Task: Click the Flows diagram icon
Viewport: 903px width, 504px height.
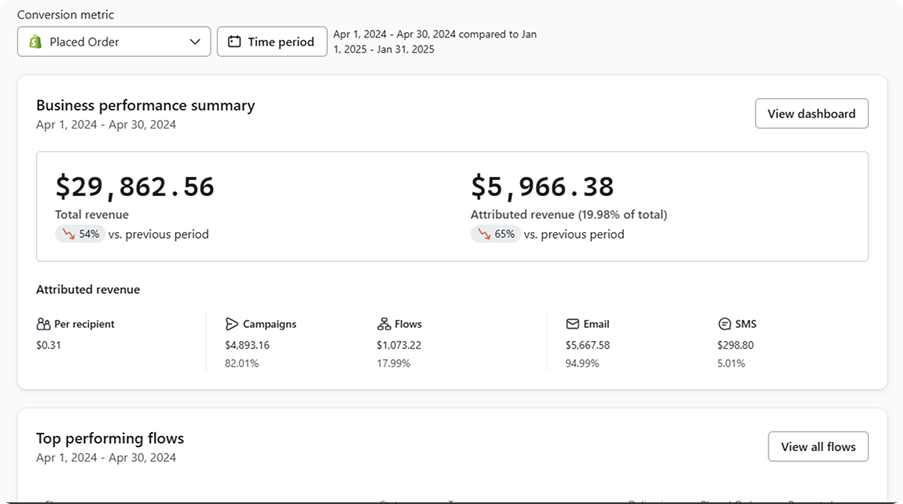Action: (384, 324)
